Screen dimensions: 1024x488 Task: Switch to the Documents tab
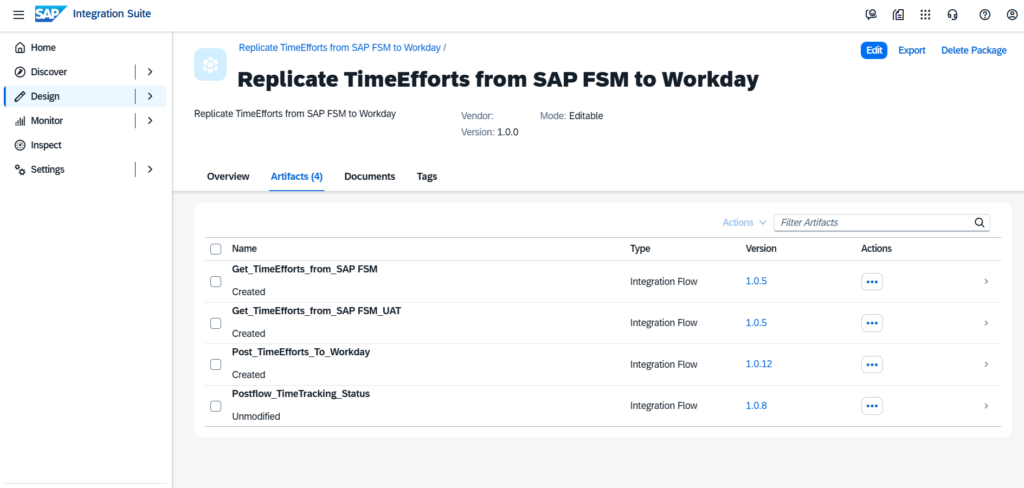[370, 176]
